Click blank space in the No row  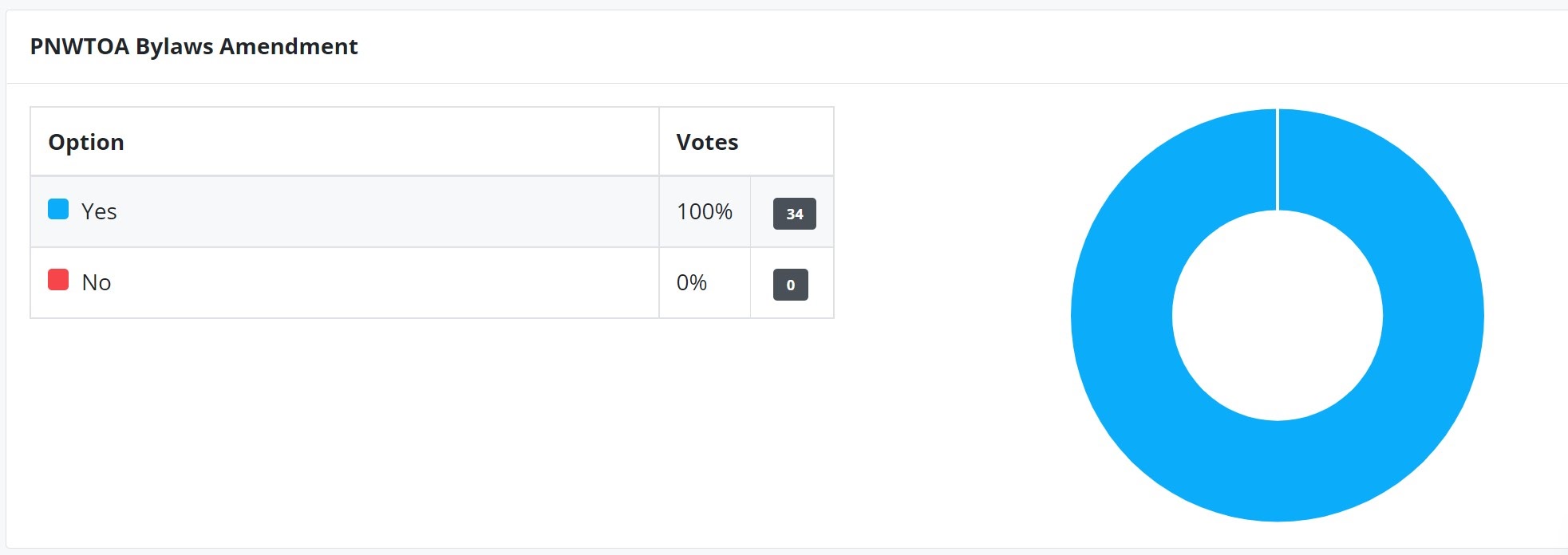(x=383, y=282)
